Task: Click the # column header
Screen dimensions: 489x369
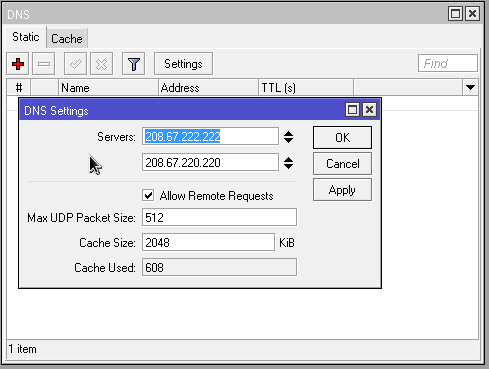Action: pyautogui.click(x=19, y=88)
